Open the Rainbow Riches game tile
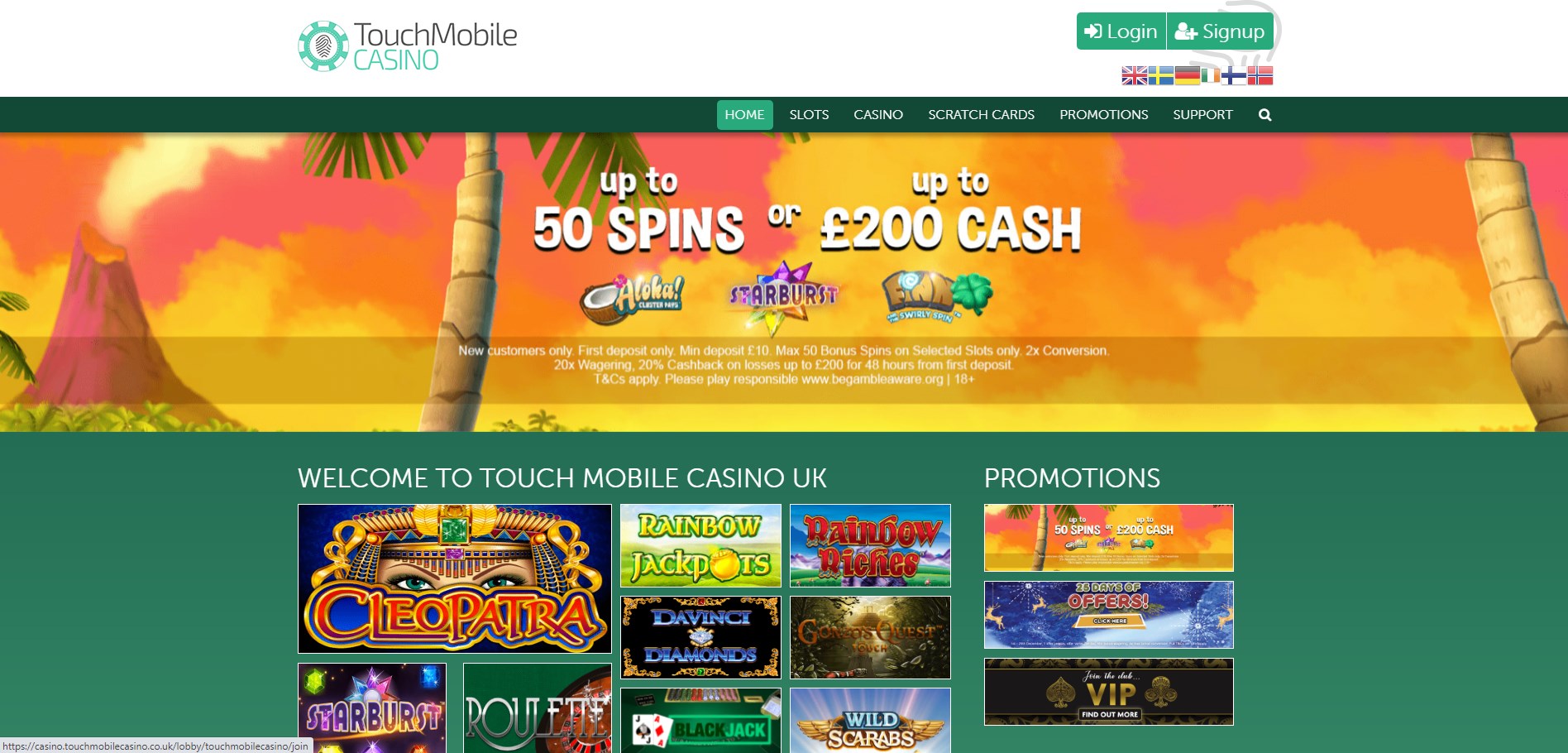The height and width of the screenshot is (753, 1568). point(870,545)
